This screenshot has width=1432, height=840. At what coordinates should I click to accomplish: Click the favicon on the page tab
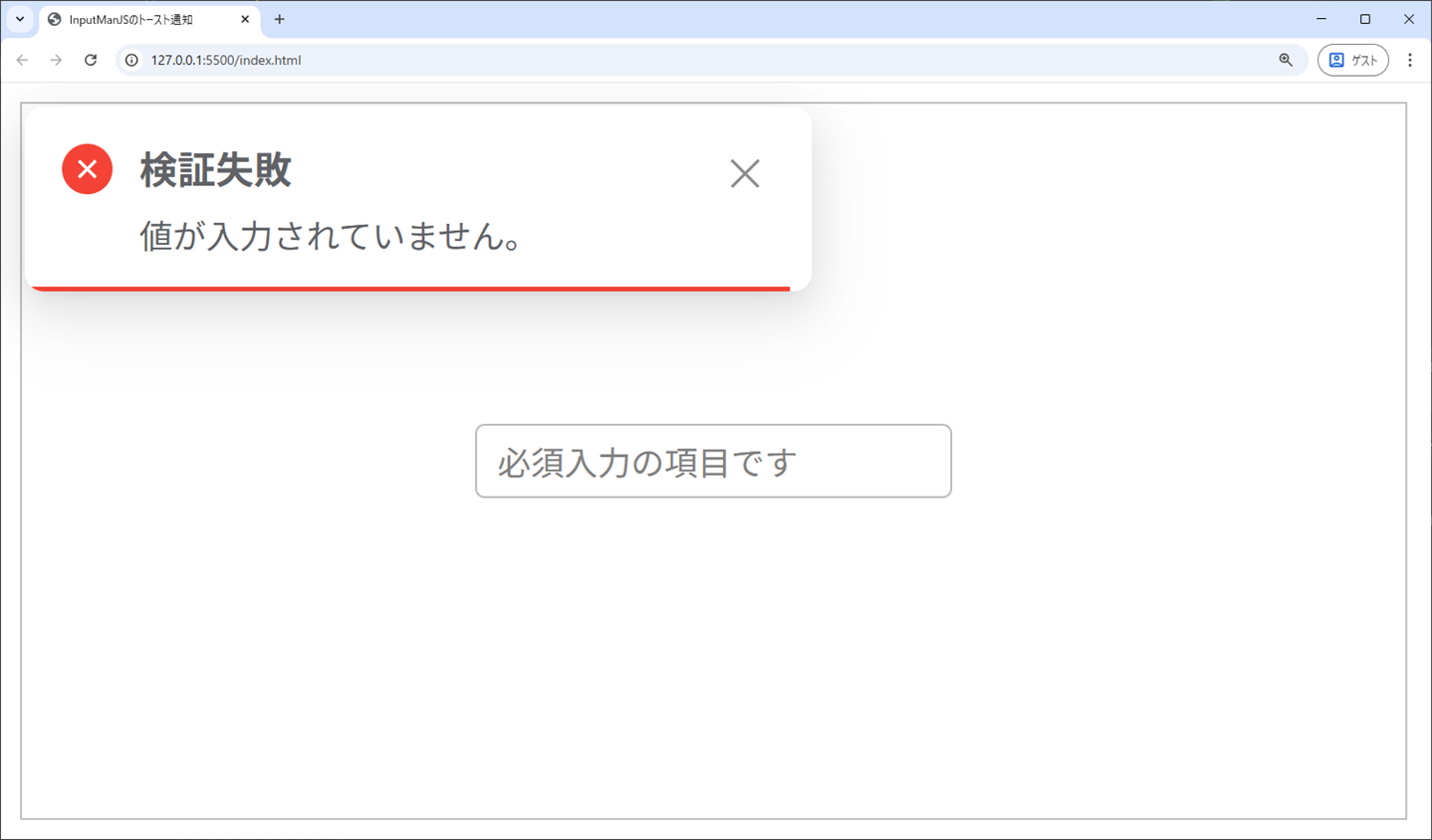click(x=54, y=19)
